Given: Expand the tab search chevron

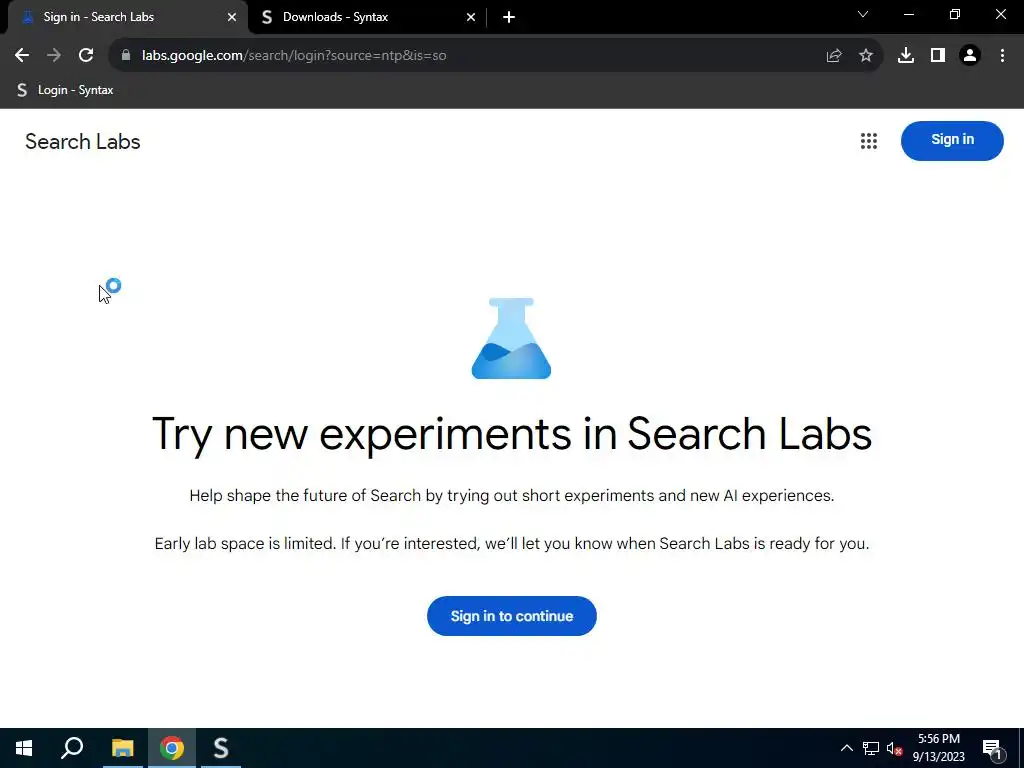Looking at the screenshot, I should 863,14.
